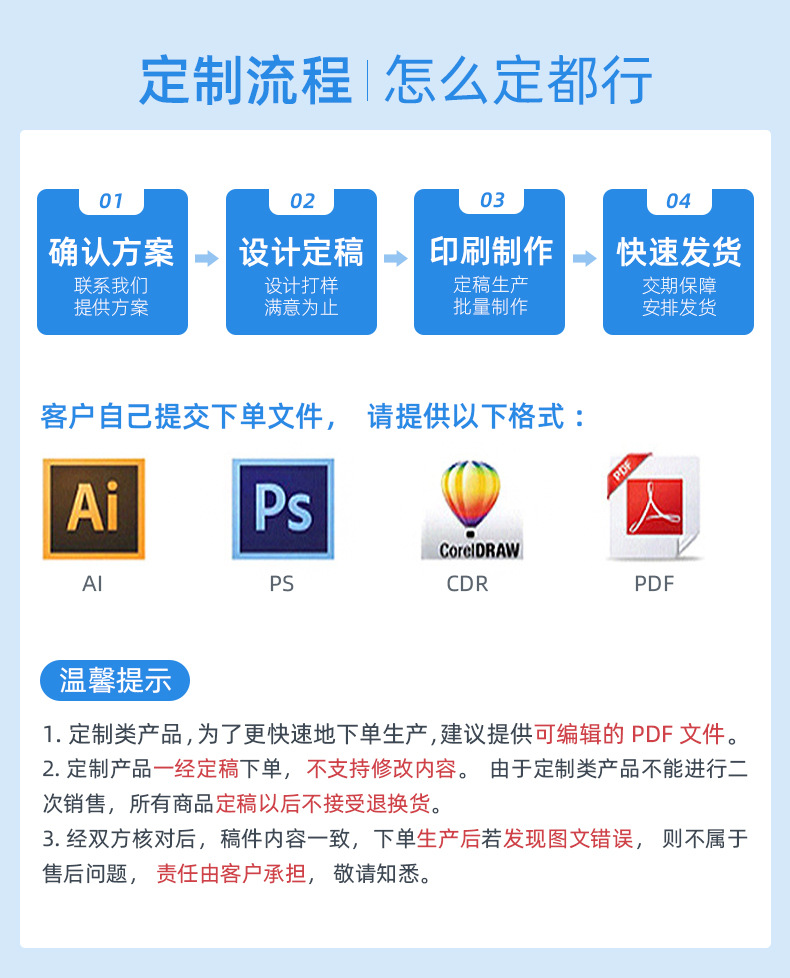Select the 设计定稿 step card
Screen dimensions: 790x978
301,262
